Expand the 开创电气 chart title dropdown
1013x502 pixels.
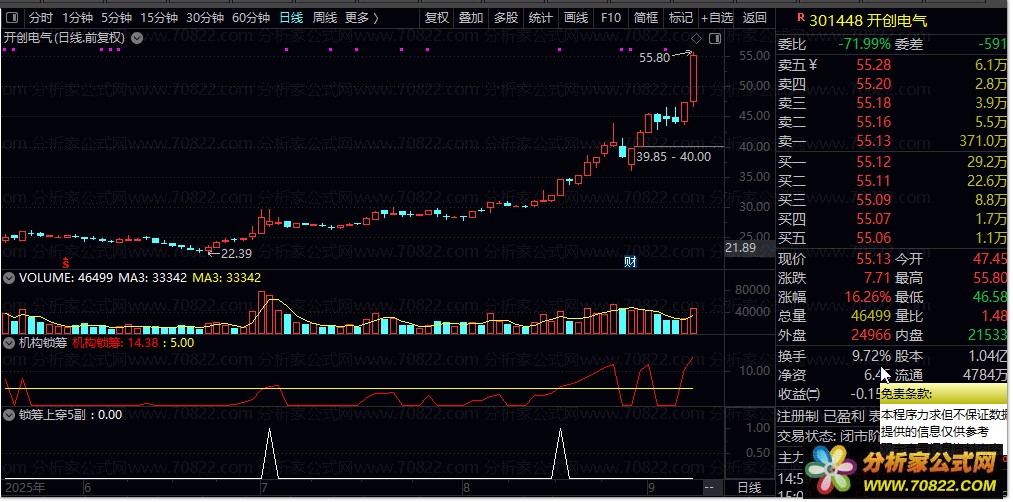pos(137,38)
